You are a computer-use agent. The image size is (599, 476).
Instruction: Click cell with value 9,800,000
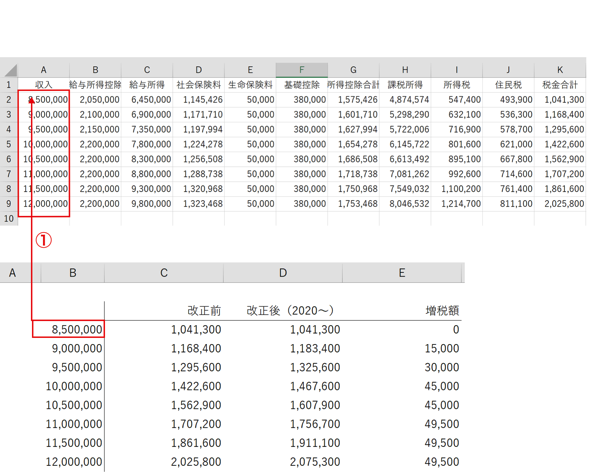[147, 204]
